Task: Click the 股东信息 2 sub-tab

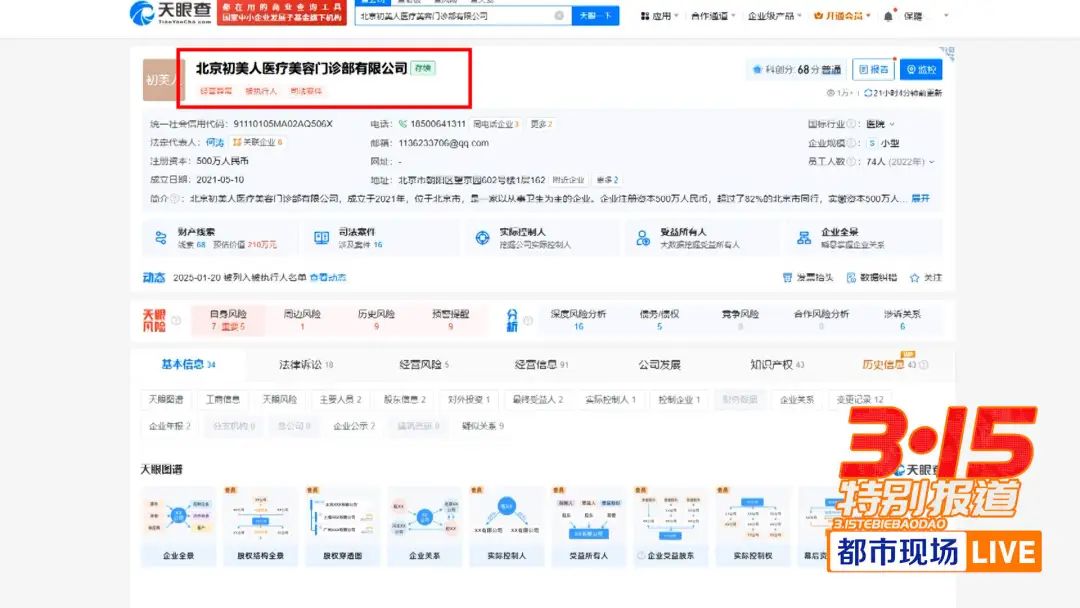Action: point(404,399)
